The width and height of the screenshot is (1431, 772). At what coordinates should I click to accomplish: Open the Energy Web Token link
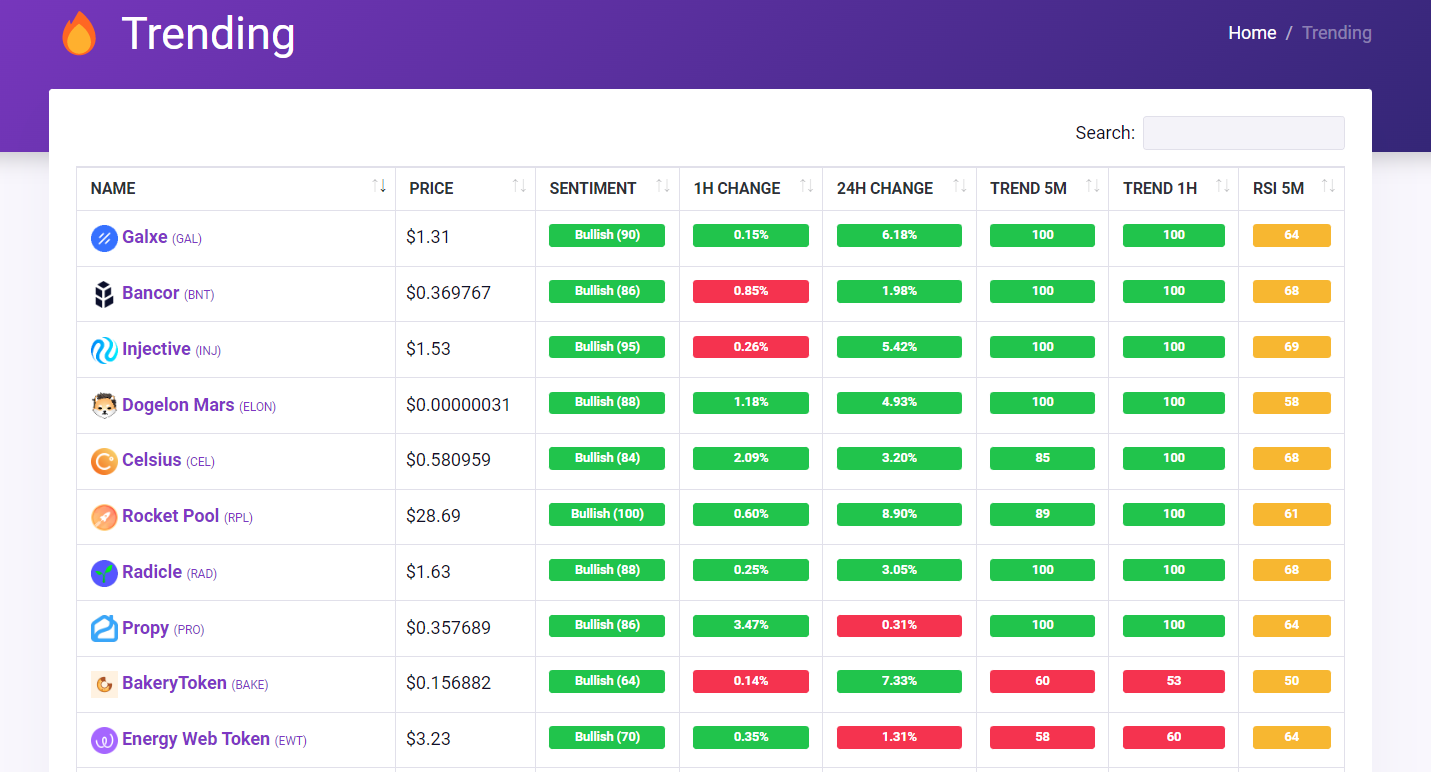[x=196, y=739]
